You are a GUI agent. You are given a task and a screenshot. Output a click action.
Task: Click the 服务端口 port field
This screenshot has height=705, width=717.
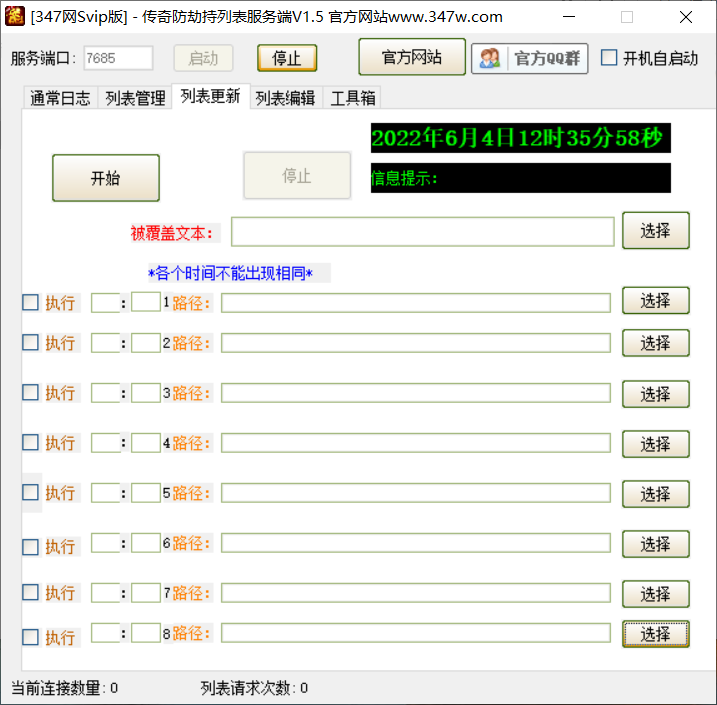[118, 58]
